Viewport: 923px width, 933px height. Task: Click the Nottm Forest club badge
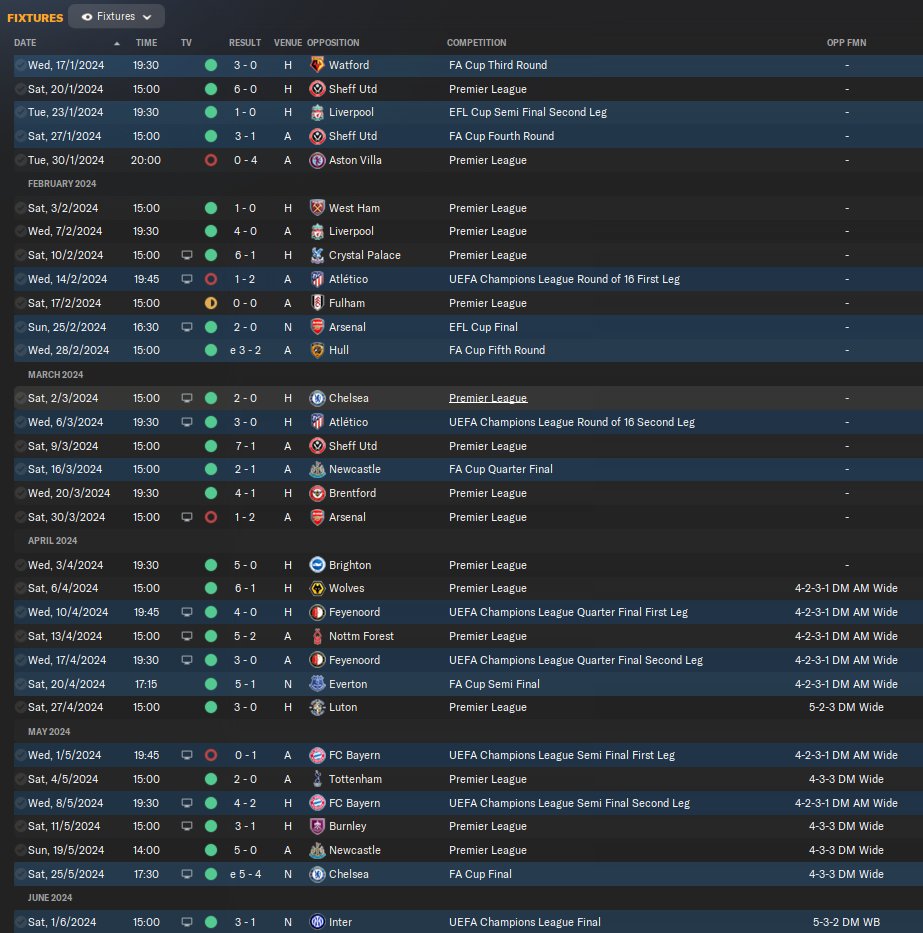(317, 636)
